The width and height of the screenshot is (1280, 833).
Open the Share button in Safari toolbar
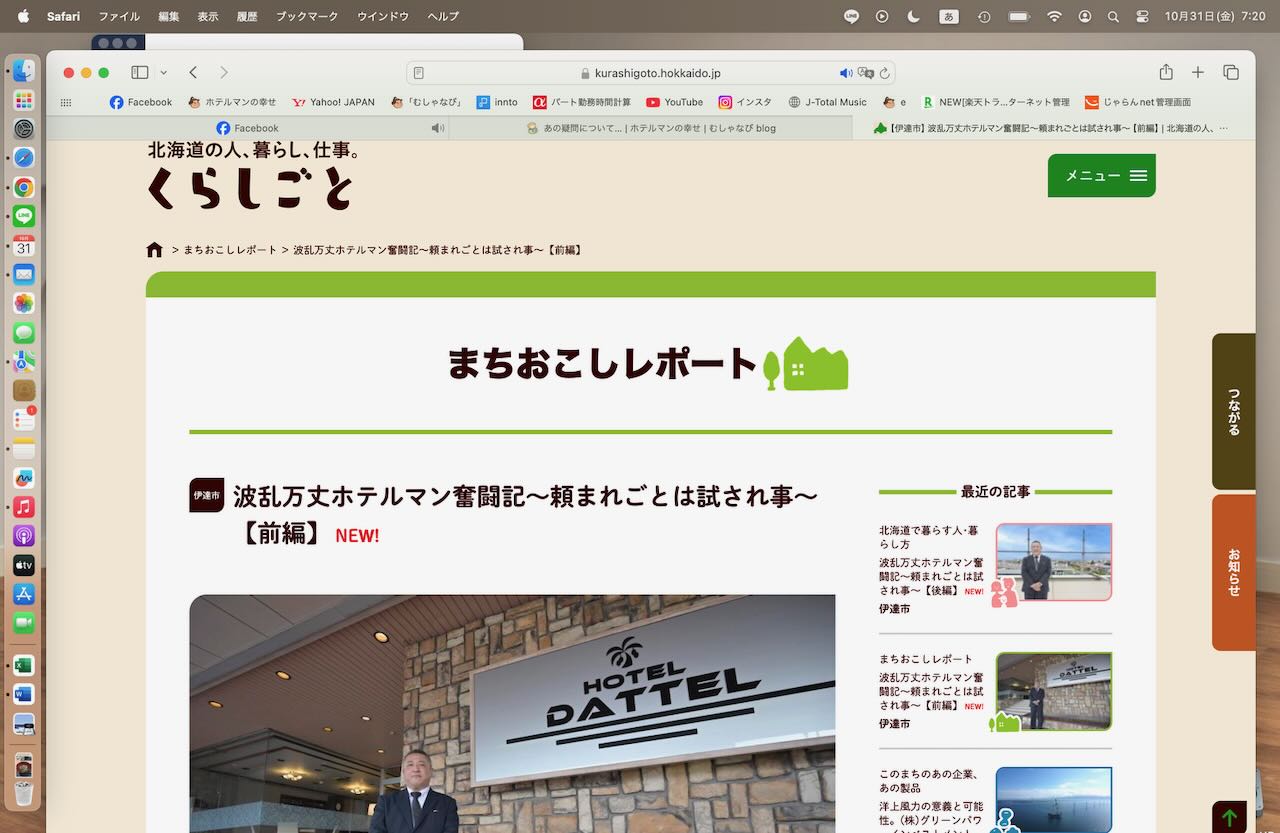1166,73
